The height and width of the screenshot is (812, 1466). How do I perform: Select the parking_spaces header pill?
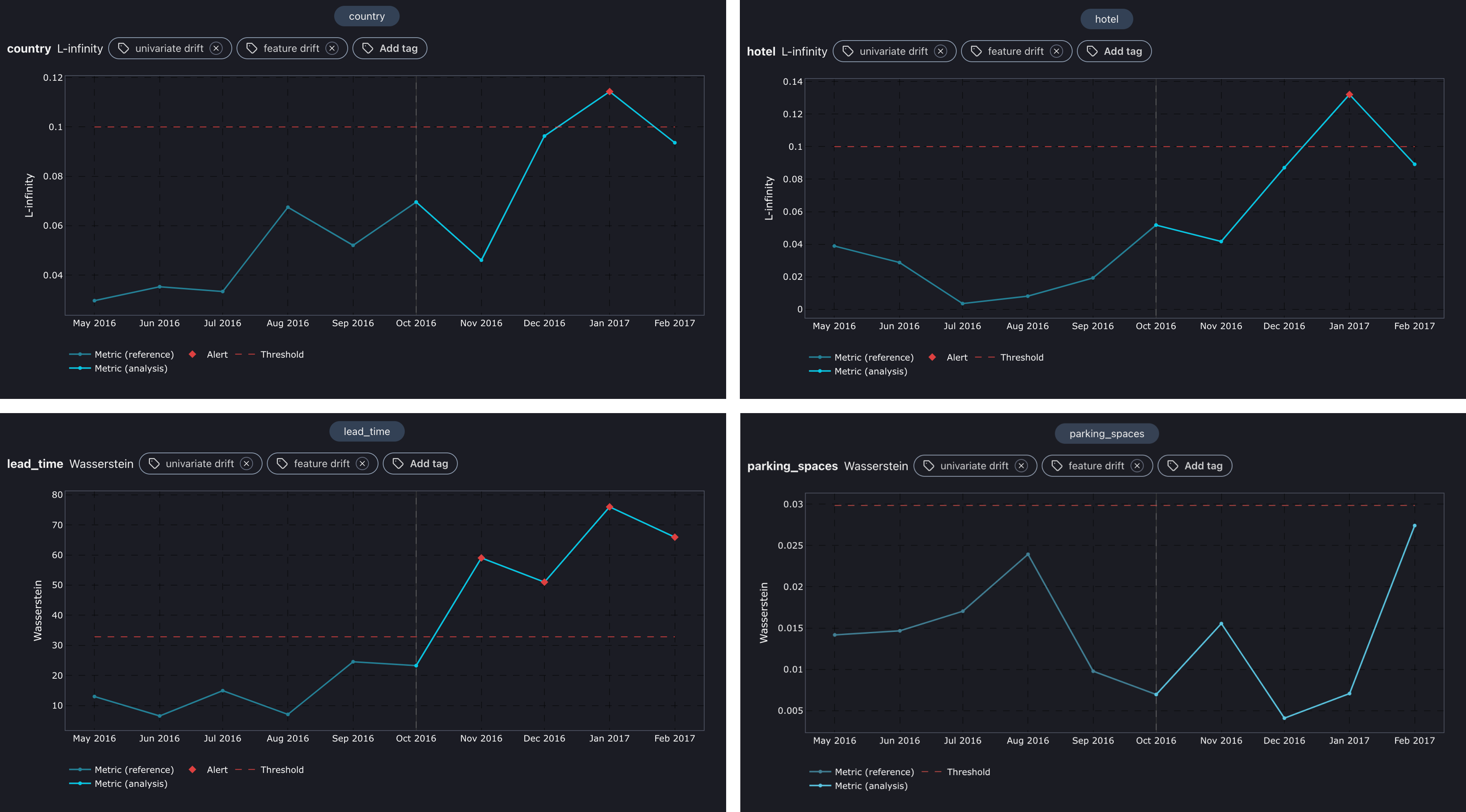1106,433
